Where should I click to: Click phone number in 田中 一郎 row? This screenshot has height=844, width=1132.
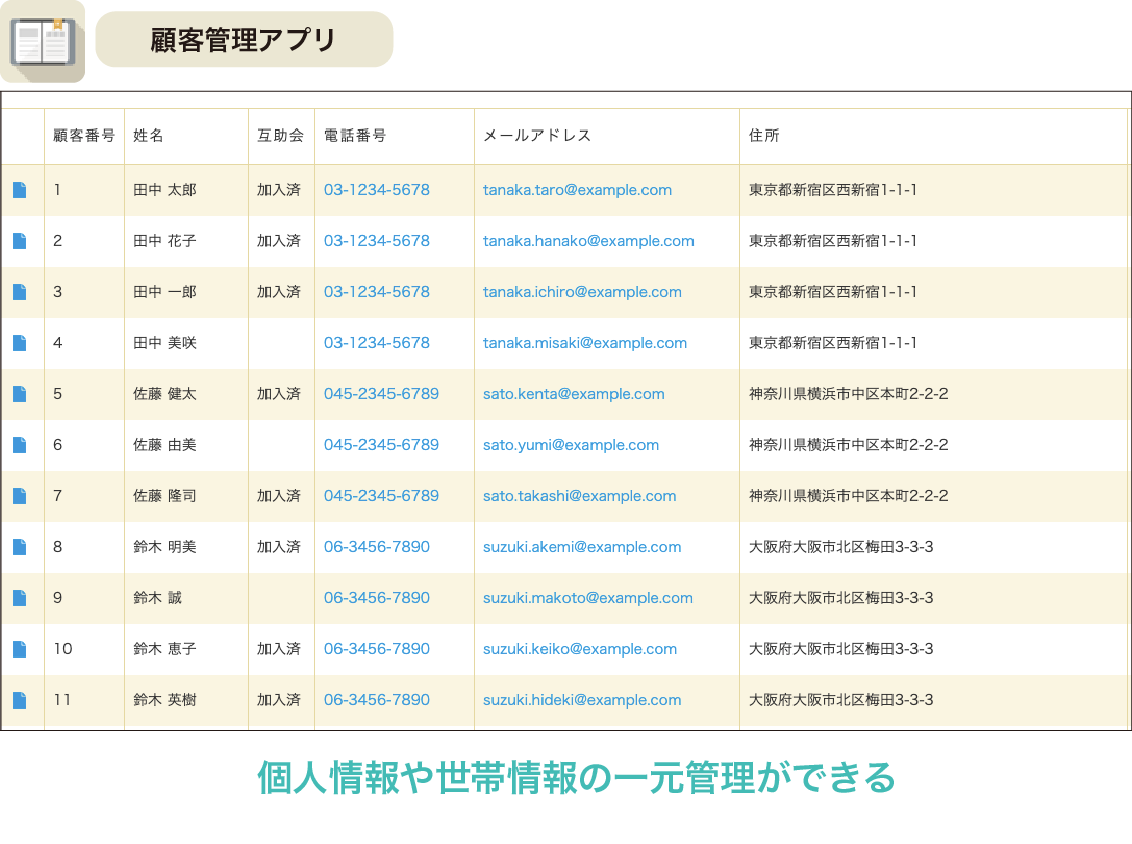377,292
